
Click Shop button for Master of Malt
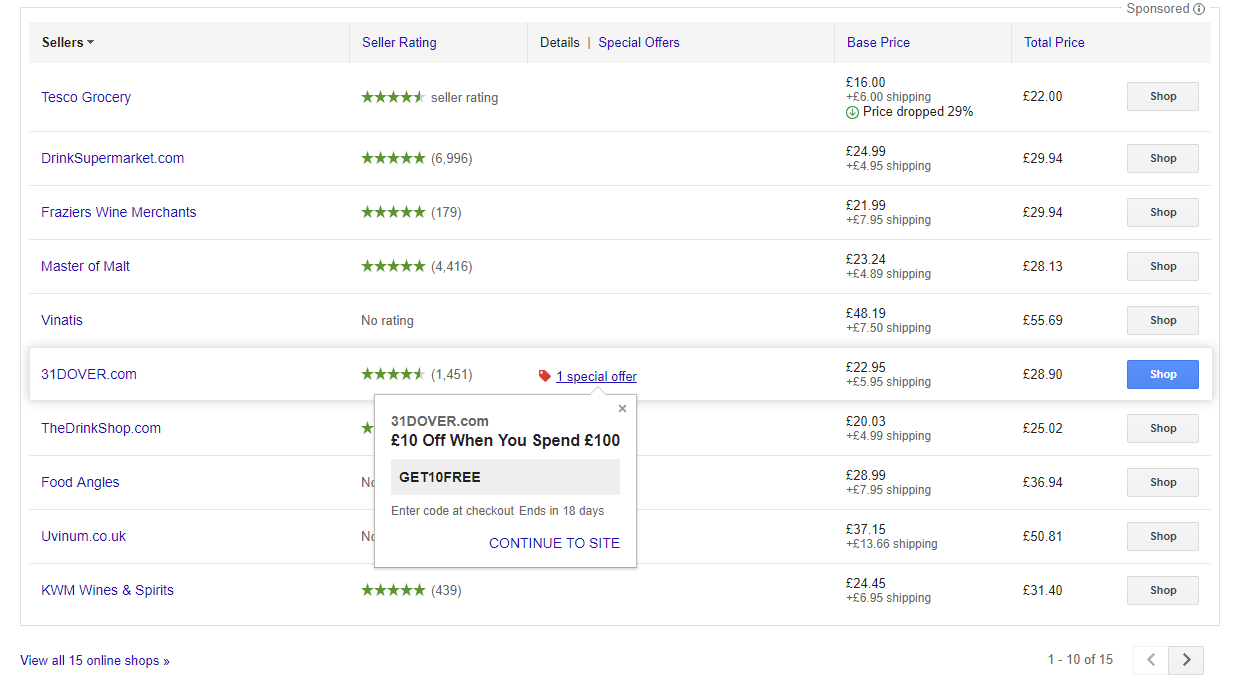pos(1163,266)
